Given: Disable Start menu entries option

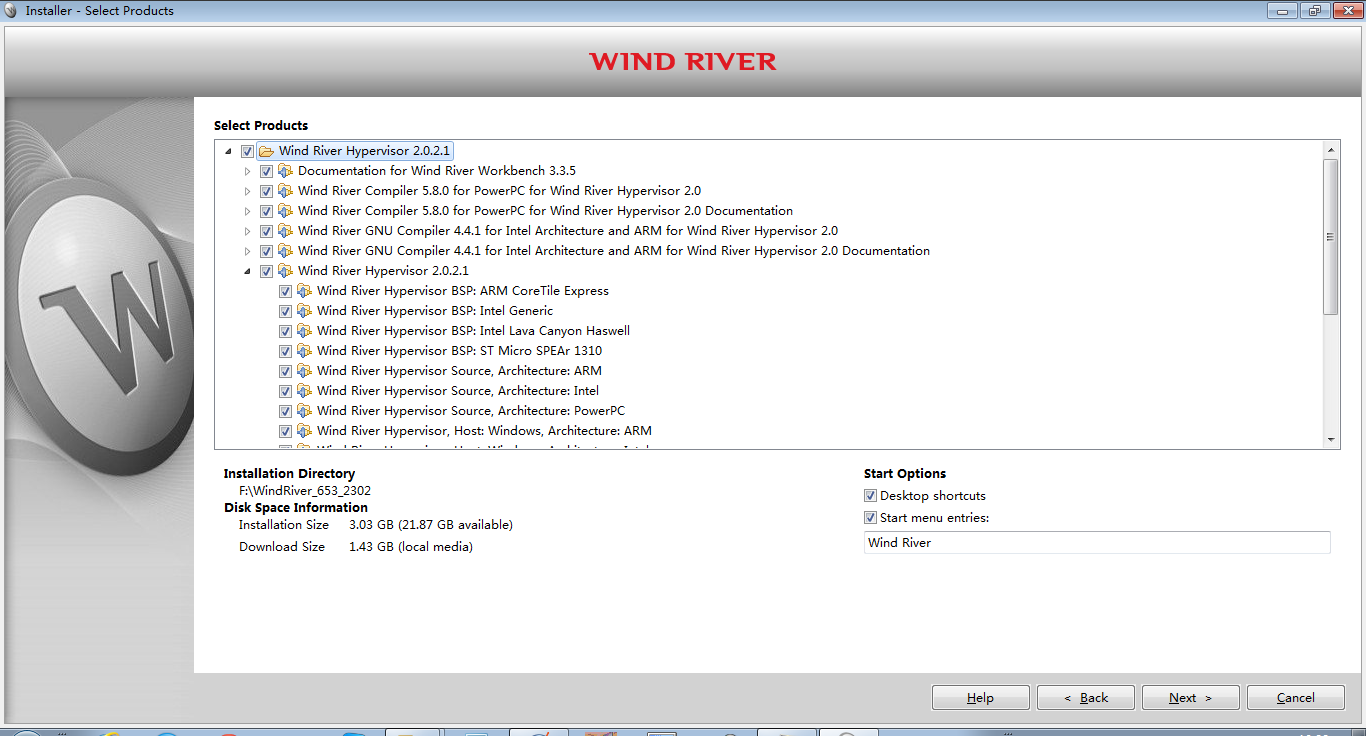Looking at the screenshot, I should (x=870, y=518).
